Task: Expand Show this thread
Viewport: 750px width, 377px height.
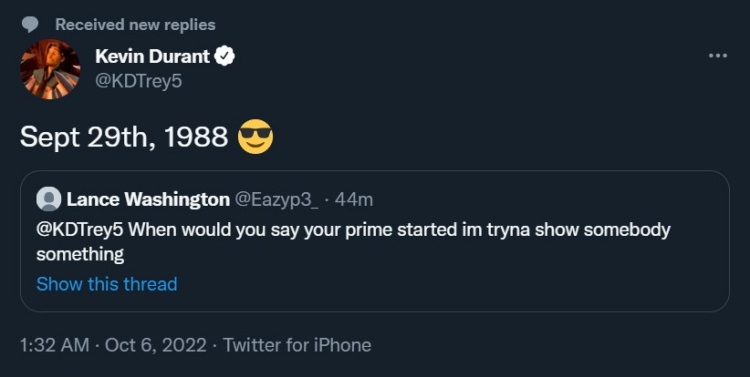Action: click(107, 284)
